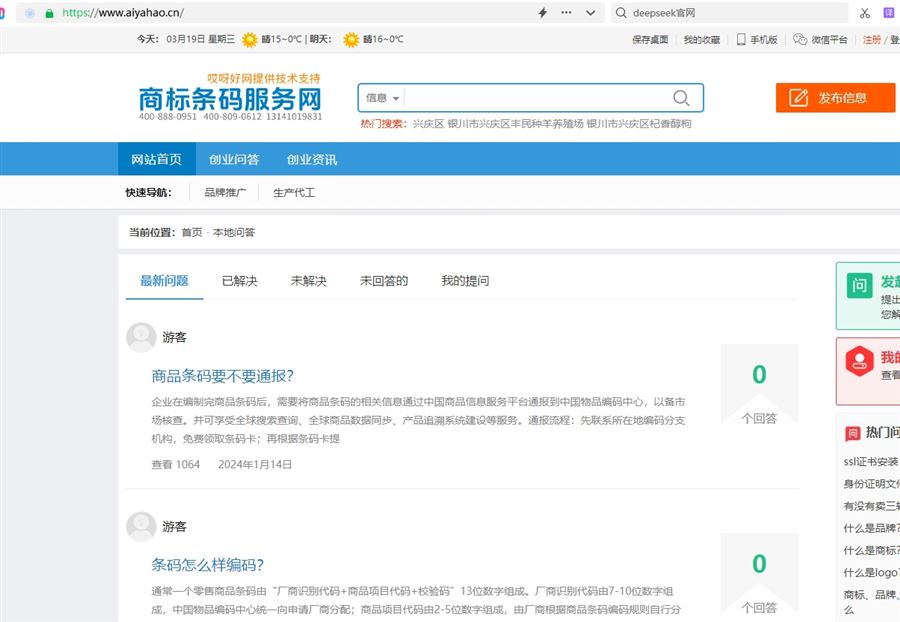The width and height of the screenshot is (900, 622).
Task: Click the 手机版 phone icon
Action: [742, 40]
